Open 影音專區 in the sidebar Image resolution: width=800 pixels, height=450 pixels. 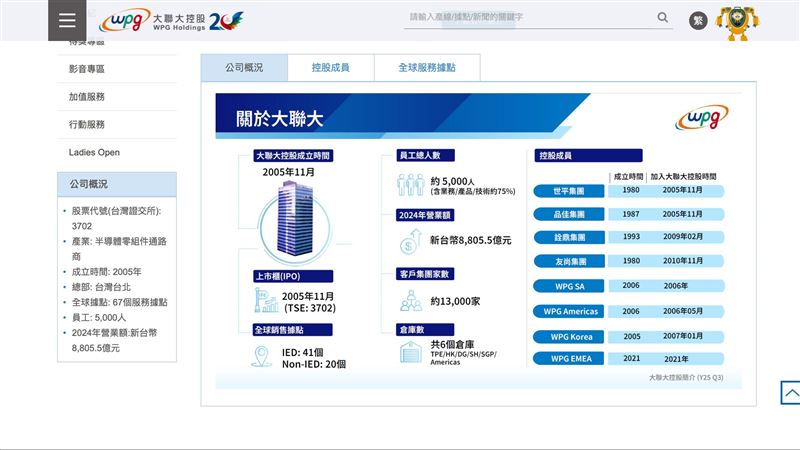coord(87,69)
